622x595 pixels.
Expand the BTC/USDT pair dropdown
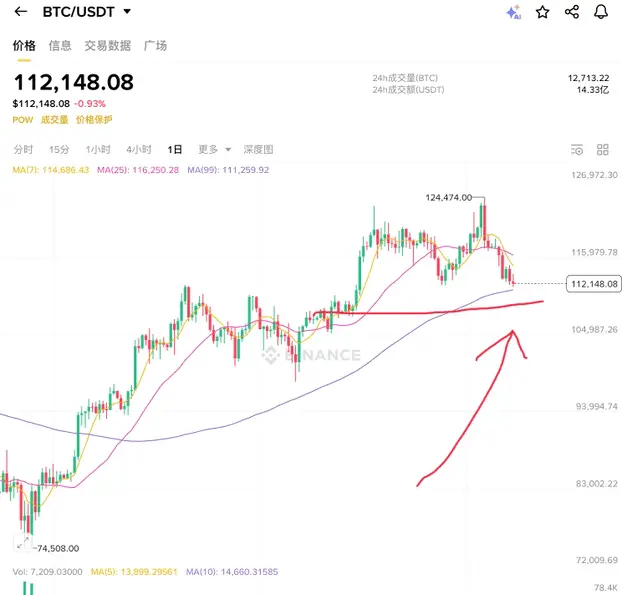127,12
